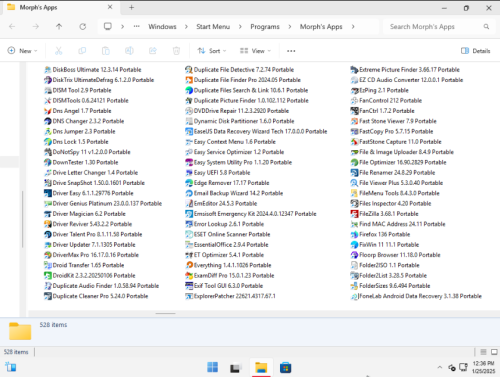Expand chevron after Programs breadcrumb
This screenshot has height=377, width=500.
coord(289,27)
